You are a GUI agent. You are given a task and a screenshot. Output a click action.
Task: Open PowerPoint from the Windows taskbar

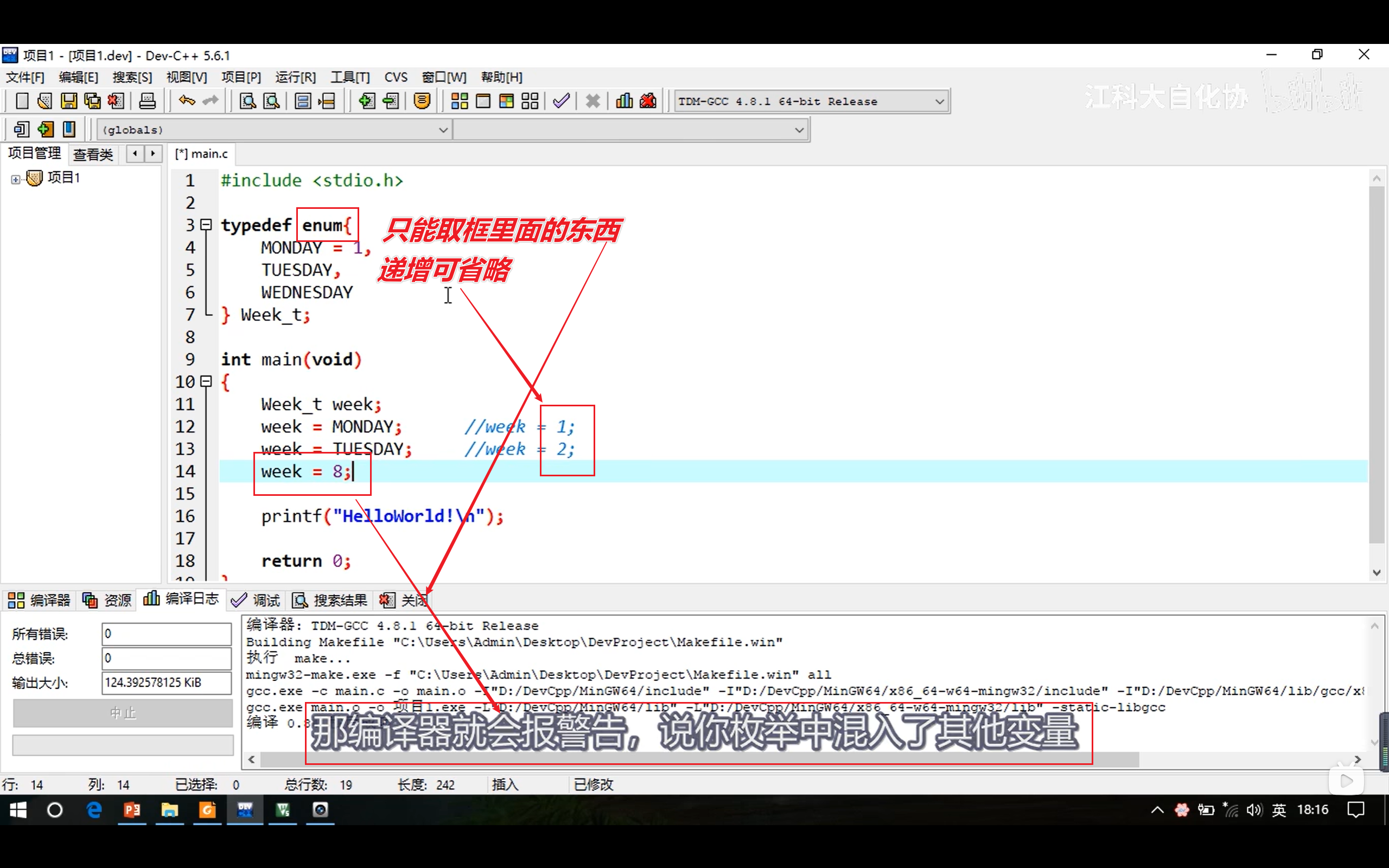[132, 810]
